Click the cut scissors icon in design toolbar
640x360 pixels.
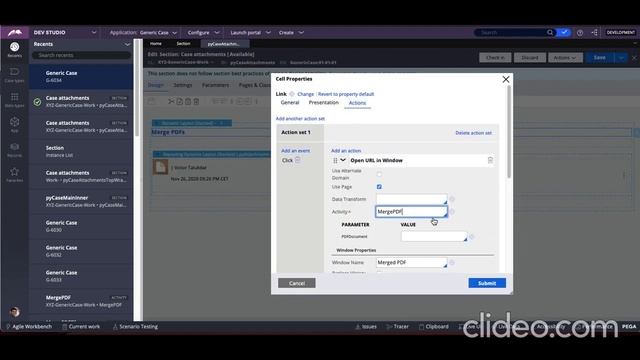tap(171, 101)
